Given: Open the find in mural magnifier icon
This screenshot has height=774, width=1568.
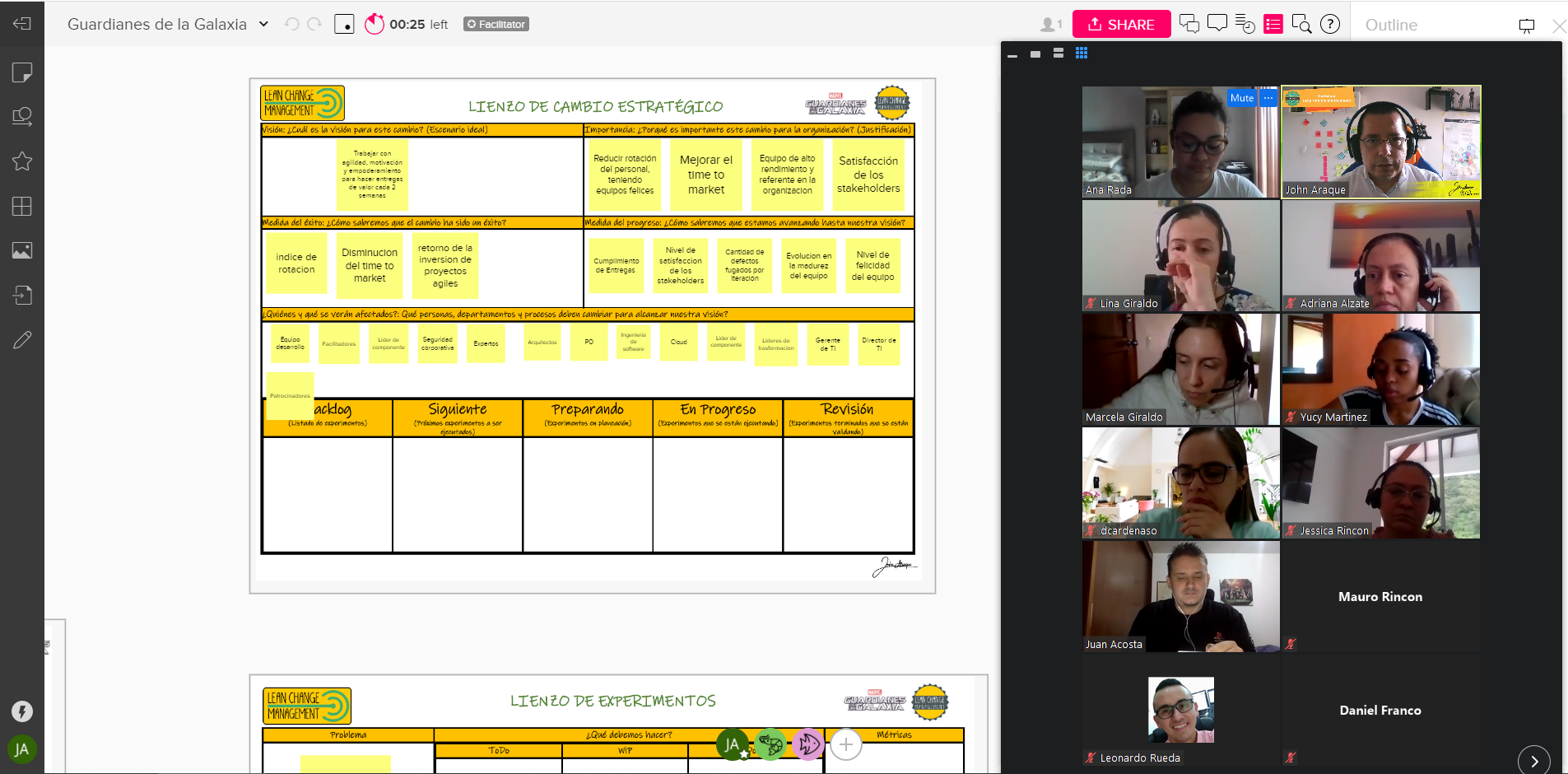Looking at the screenshot, I should pos(1301,24).
